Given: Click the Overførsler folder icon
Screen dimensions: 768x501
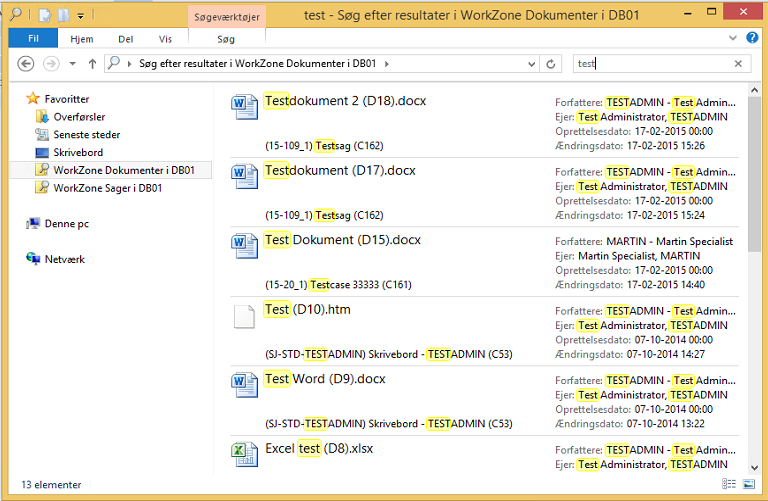Looking at the screenshot, I should (x=42, y=117).
